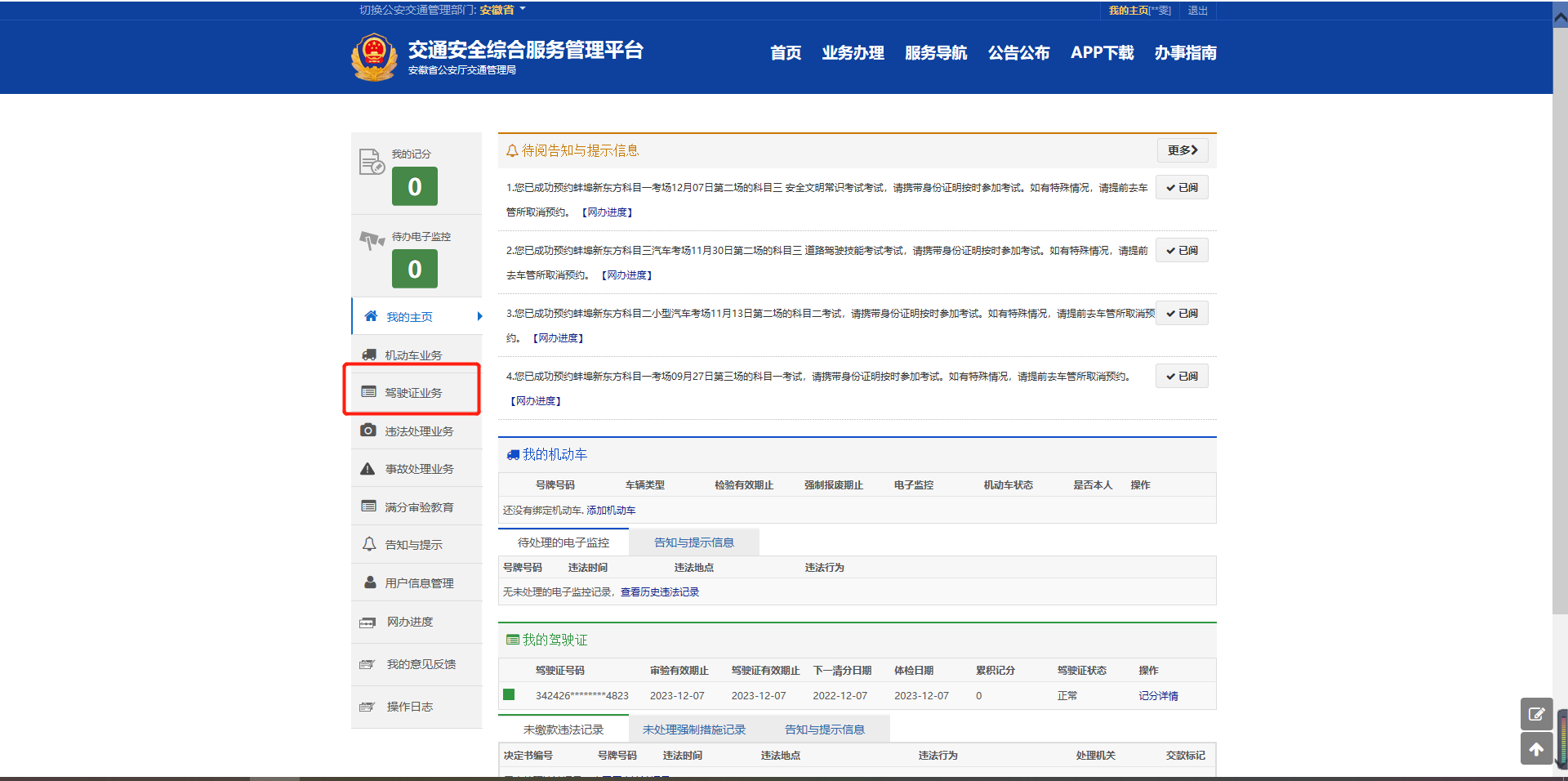This screenshot has height=781, width=1568.
Task: Click the person icon for 用户信息管理
Action: pyautogui.click(x=370, y=582)
